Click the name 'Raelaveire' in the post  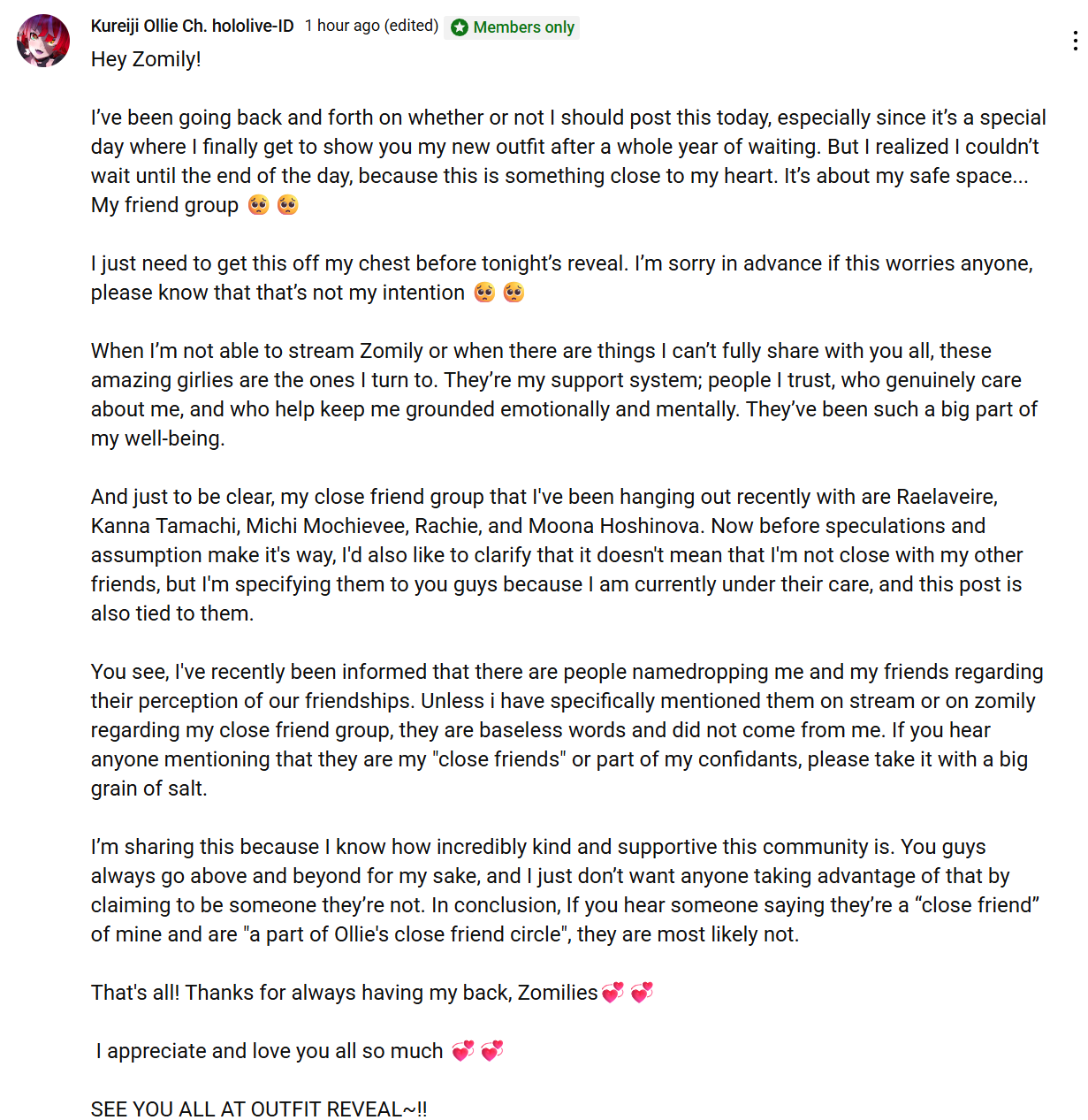pos(946,497)
